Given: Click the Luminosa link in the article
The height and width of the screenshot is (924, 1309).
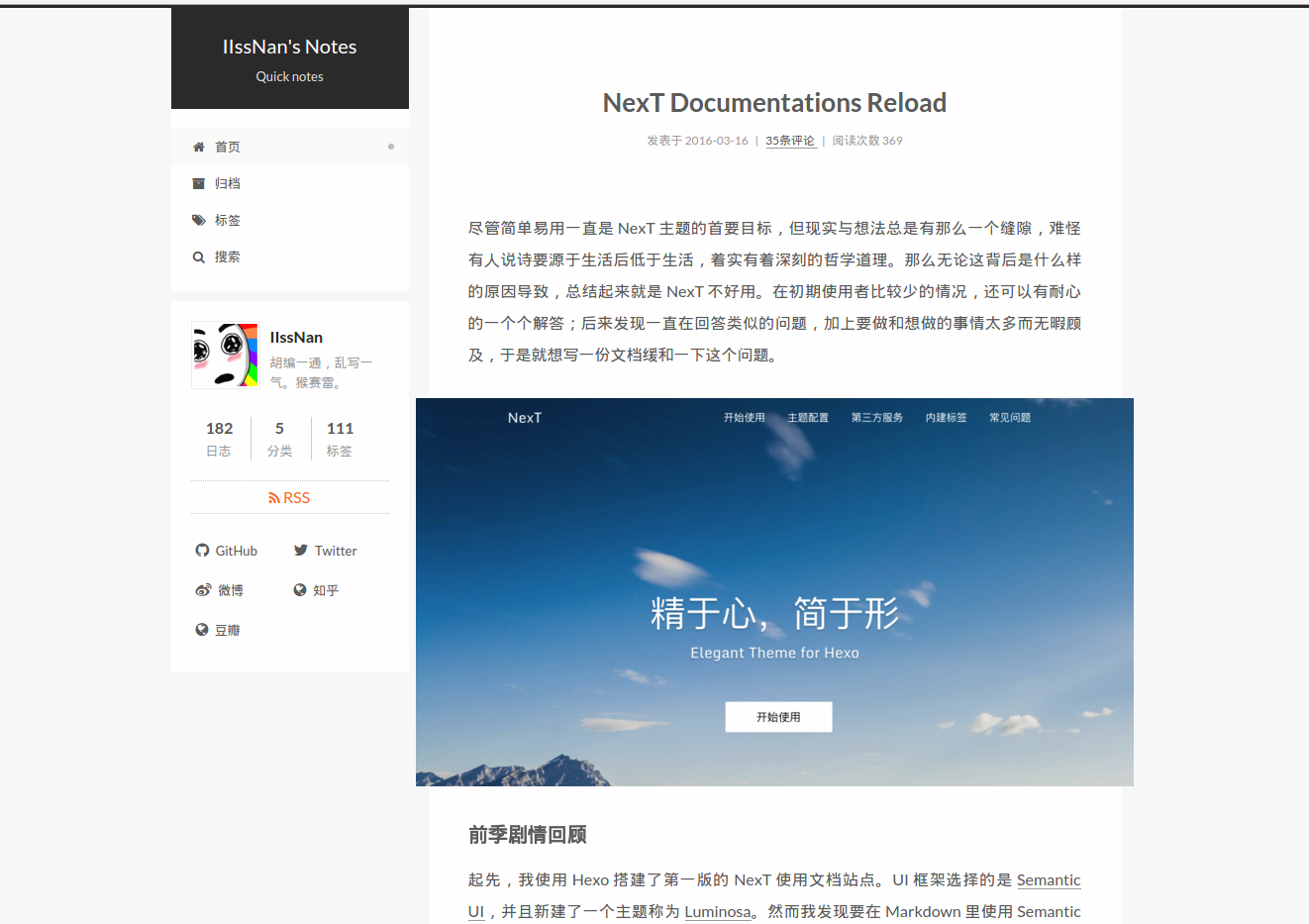Looking at the screenshot, I should (718, 912).
